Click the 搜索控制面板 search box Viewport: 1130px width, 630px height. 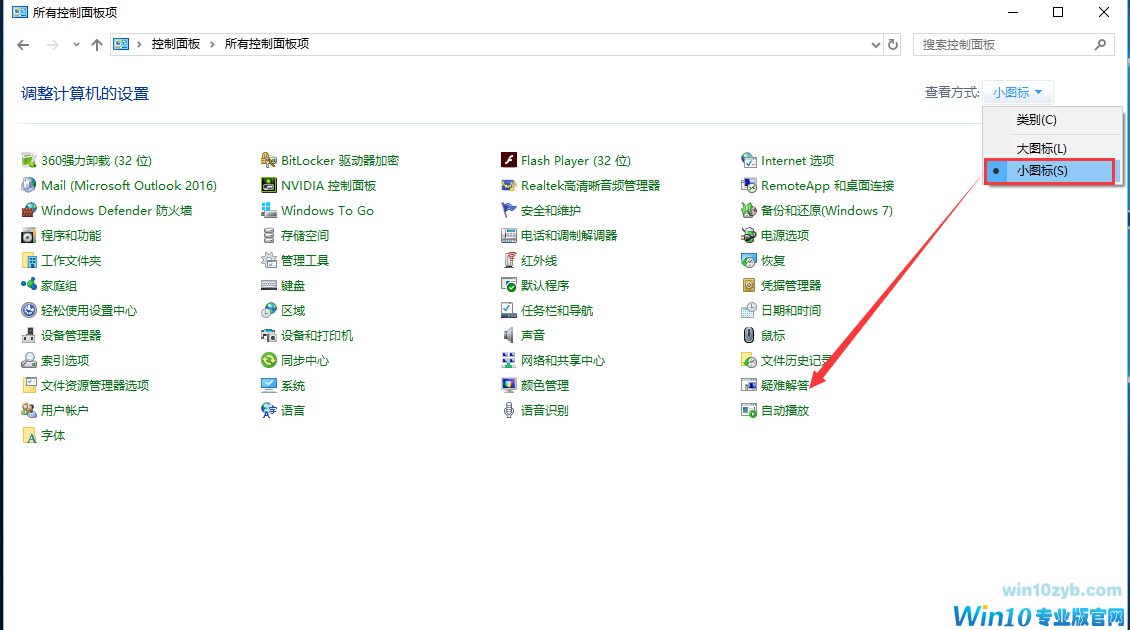pyautogui.click(x=1005, y=45)
